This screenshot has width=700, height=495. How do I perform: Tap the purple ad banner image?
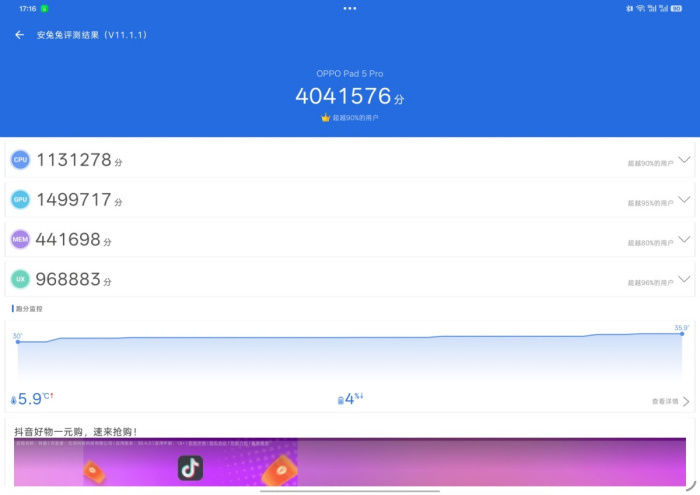point(350,462)
